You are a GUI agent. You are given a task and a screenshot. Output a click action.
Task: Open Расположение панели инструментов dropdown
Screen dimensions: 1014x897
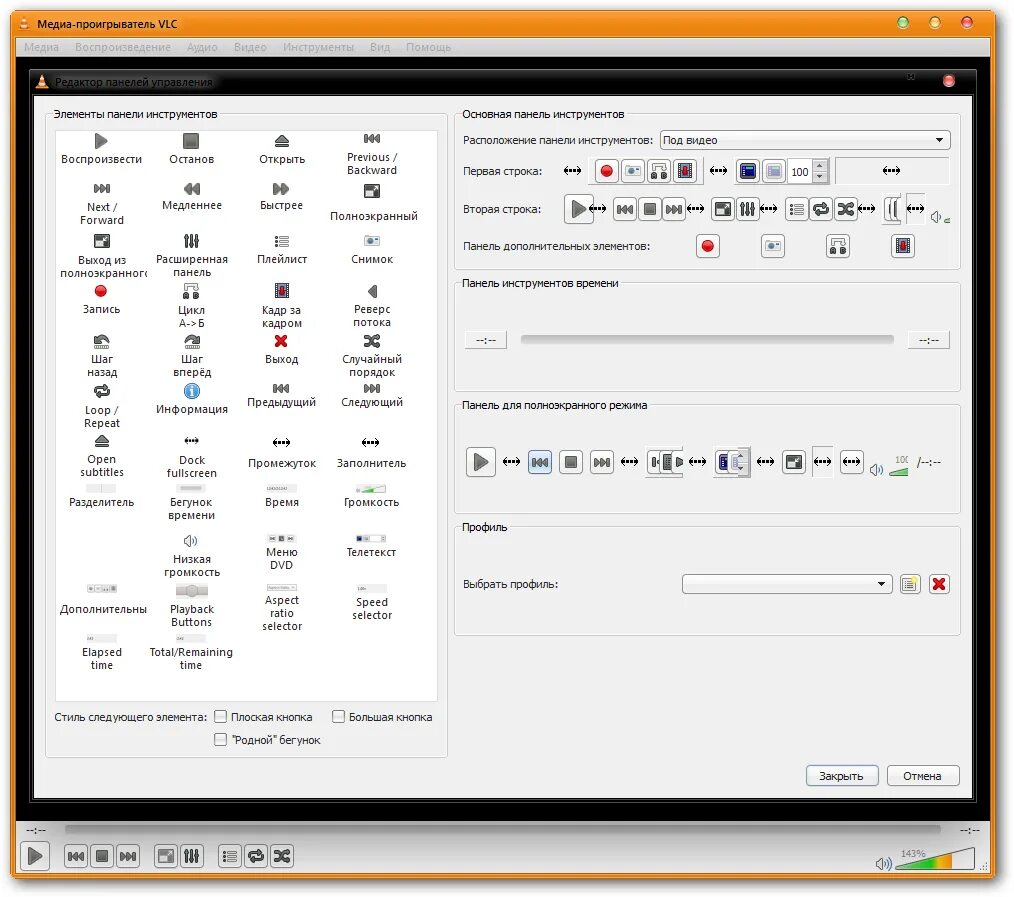point(805,140)
